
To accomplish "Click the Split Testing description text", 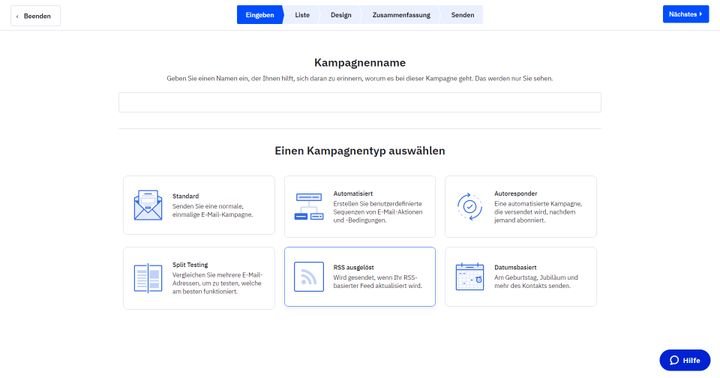I will (217, 283).
